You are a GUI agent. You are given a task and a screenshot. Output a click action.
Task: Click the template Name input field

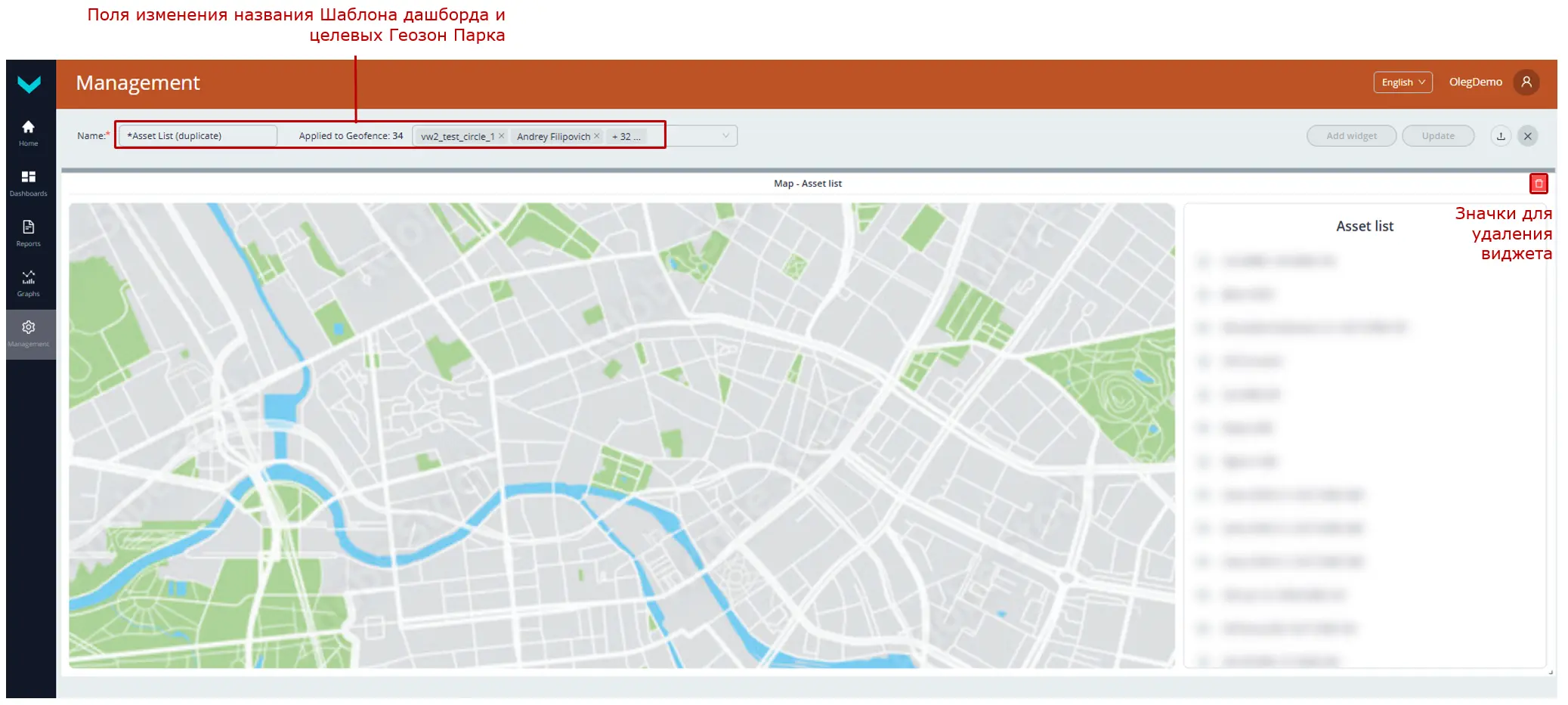tap(199, 136)
